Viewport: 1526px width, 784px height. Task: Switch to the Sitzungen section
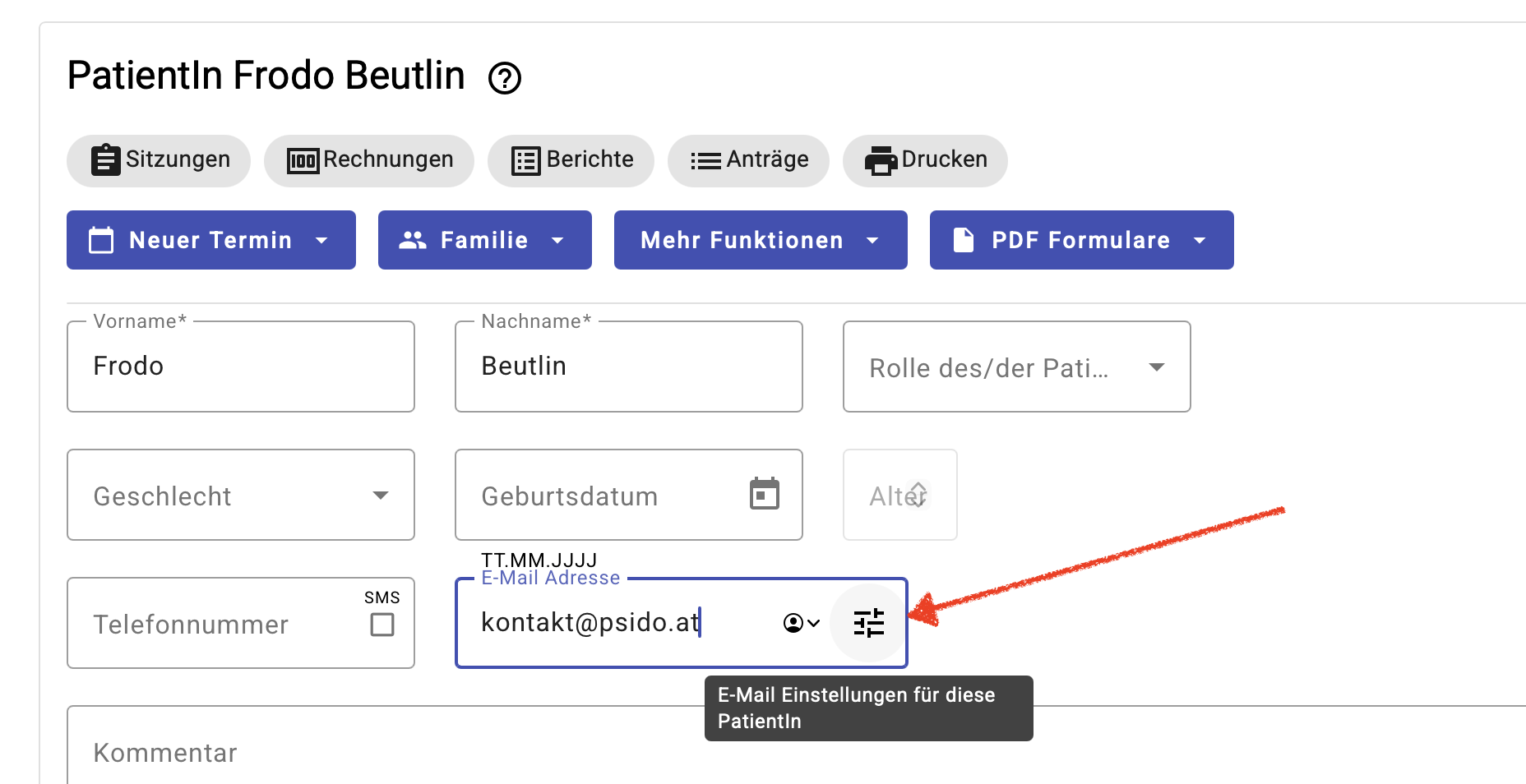click(x=159, y=159)
